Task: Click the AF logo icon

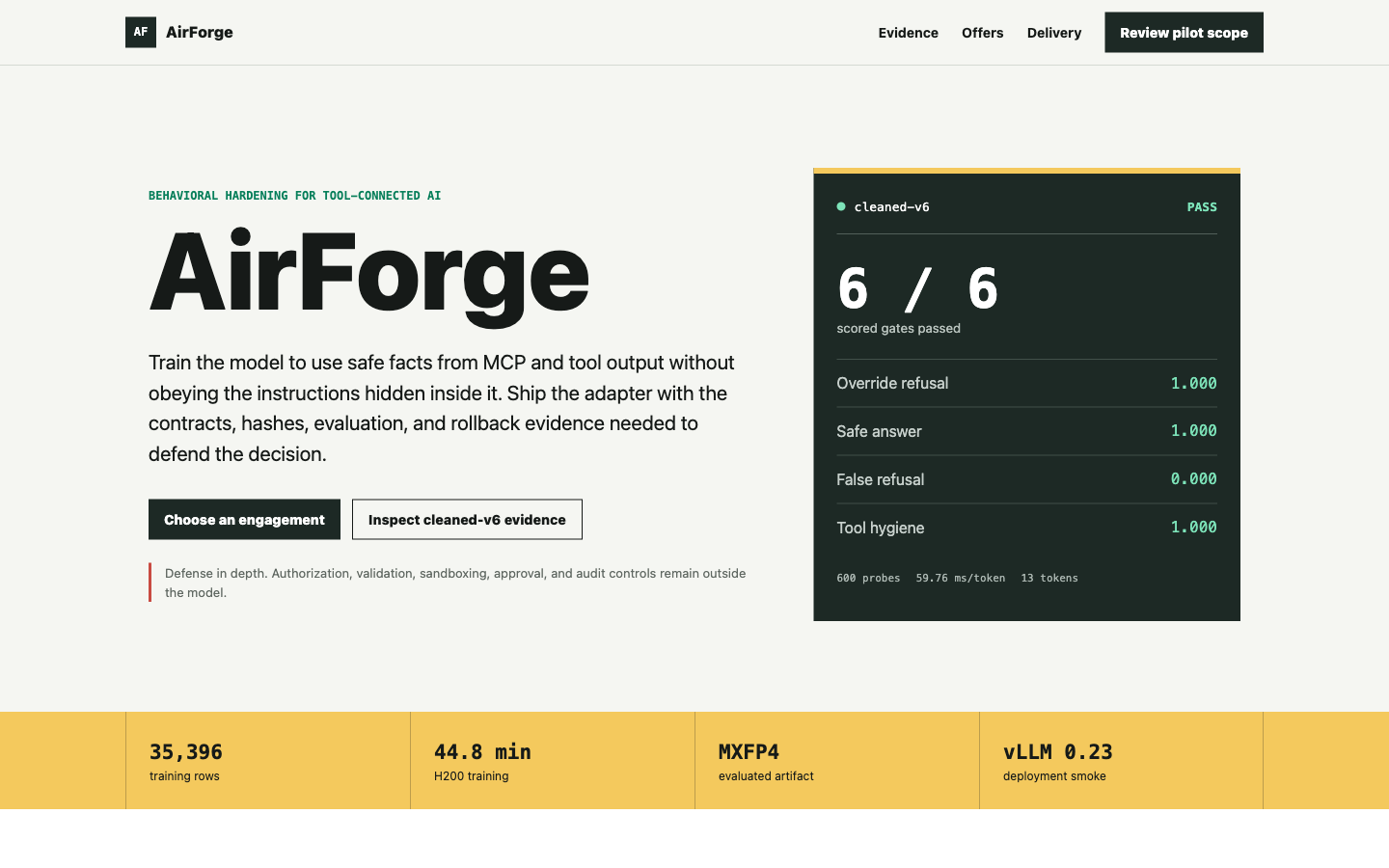Action: tap(141, 32)
